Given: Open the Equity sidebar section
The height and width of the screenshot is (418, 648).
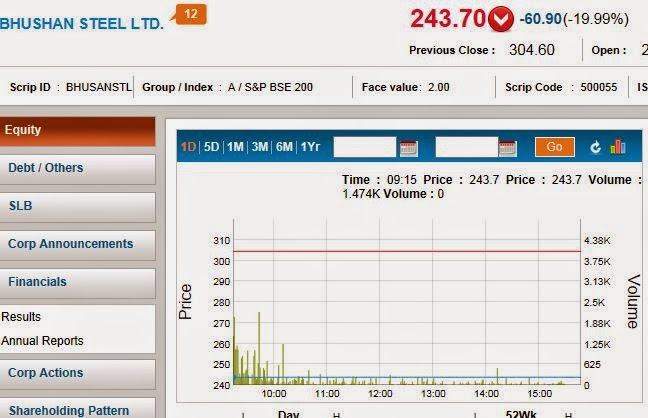Looking at the screenshot, I should (x=77, y=131).
